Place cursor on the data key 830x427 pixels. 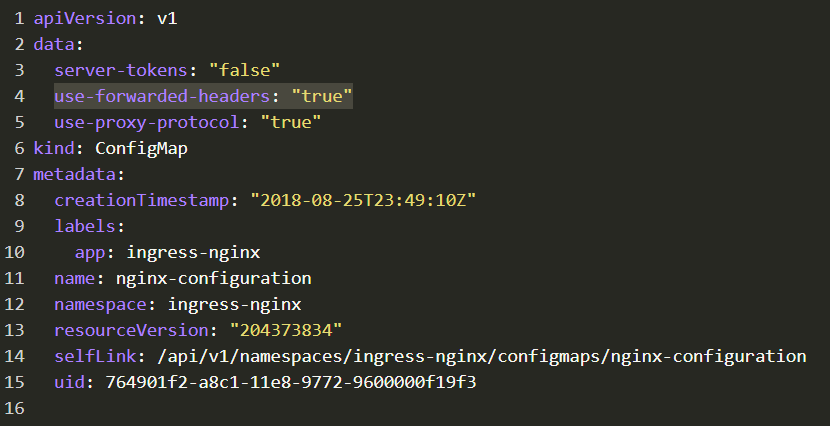(54, 44)
